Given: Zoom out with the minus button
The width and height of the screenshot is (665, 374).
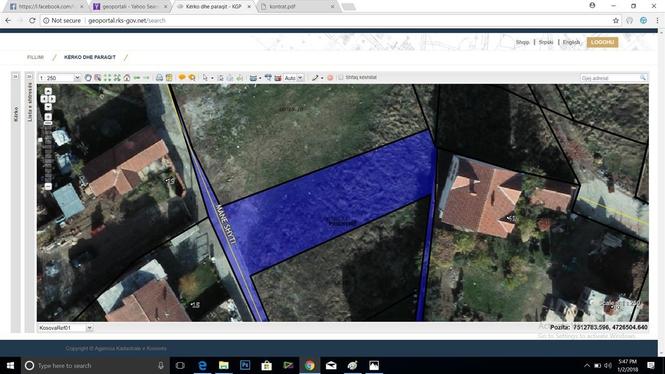Looking at the screenshot, I should [x=48, y=187].
